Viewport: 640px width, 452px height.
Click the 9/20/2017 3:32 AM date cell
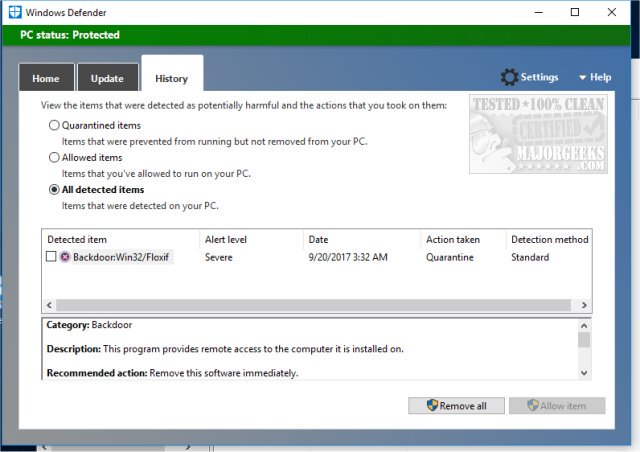tap(348, 257)
